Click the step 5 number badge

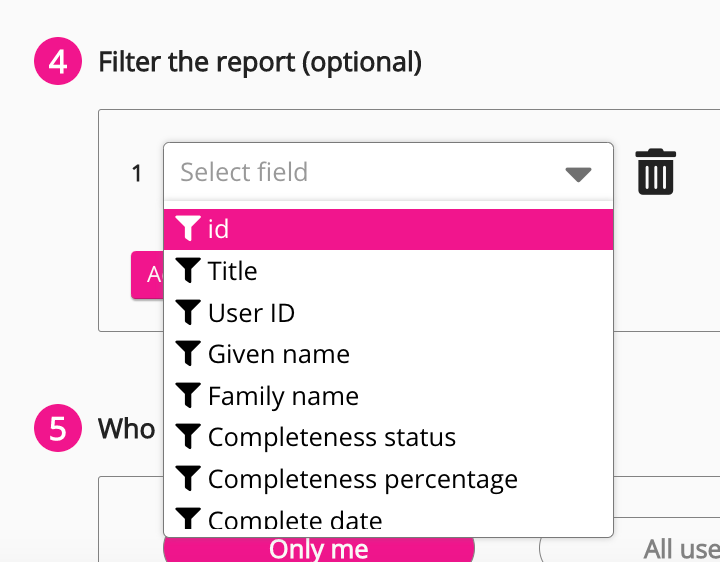tap(57, 429)
